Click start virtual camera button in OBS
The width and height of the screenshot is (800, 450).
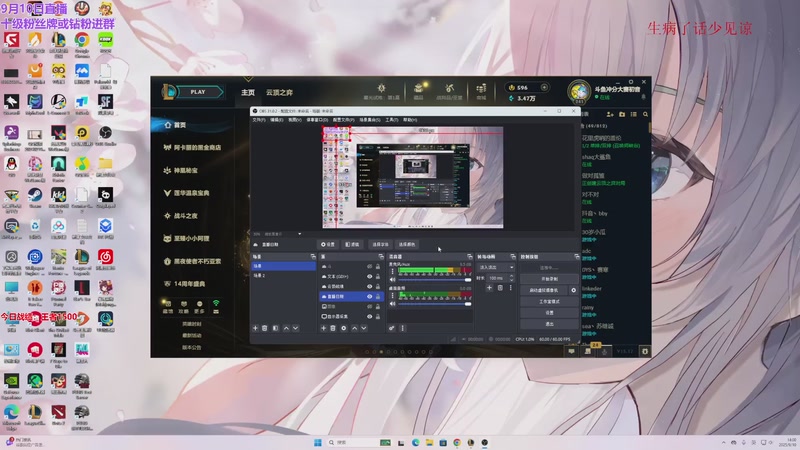(543, 290)
